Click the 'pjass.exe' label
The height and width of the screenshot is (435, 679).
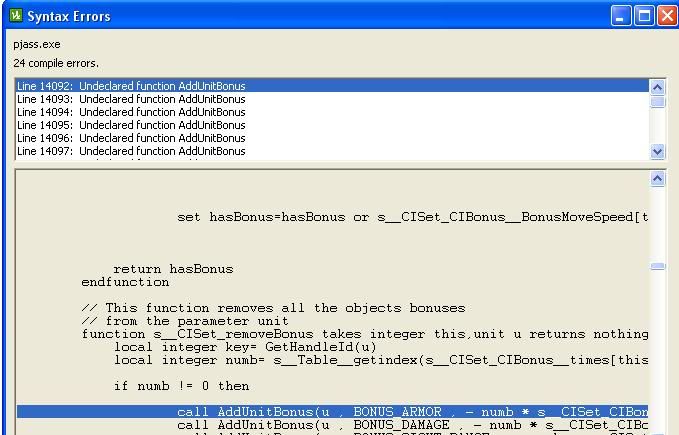[37, 44]
